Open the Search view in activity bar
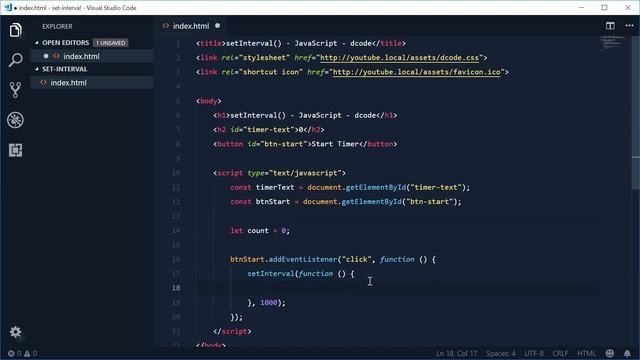 click(16, 60)
